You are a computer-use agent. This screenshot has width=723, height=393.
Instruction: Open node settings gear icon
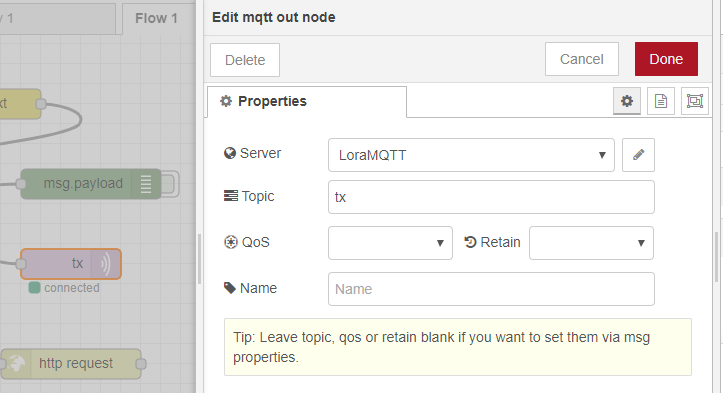627,101
